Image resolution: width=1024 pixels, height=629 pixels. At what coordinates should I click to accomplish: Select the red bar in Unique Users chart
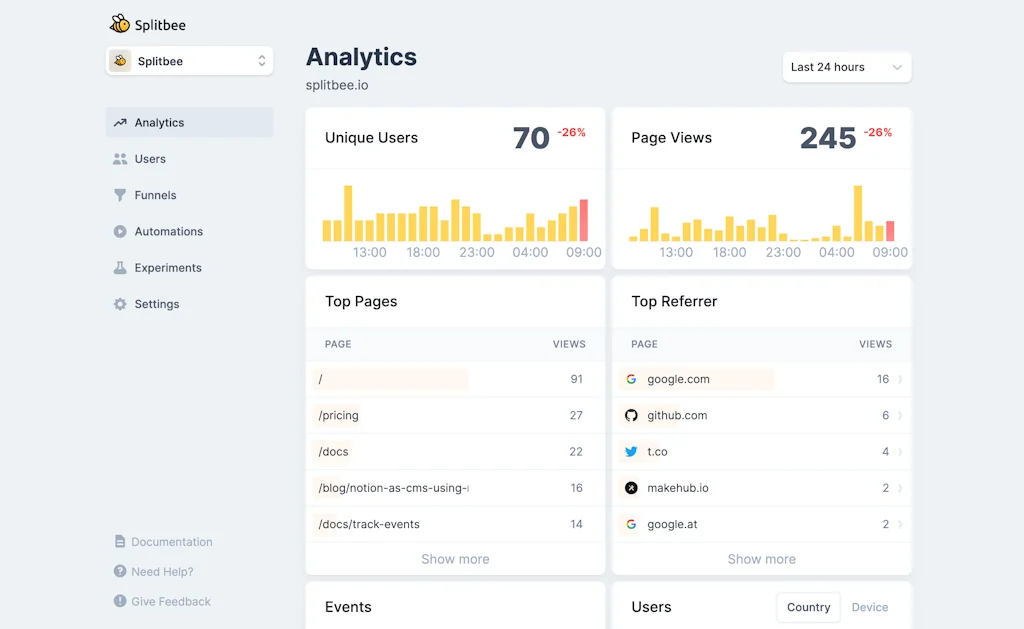[584, 220]
